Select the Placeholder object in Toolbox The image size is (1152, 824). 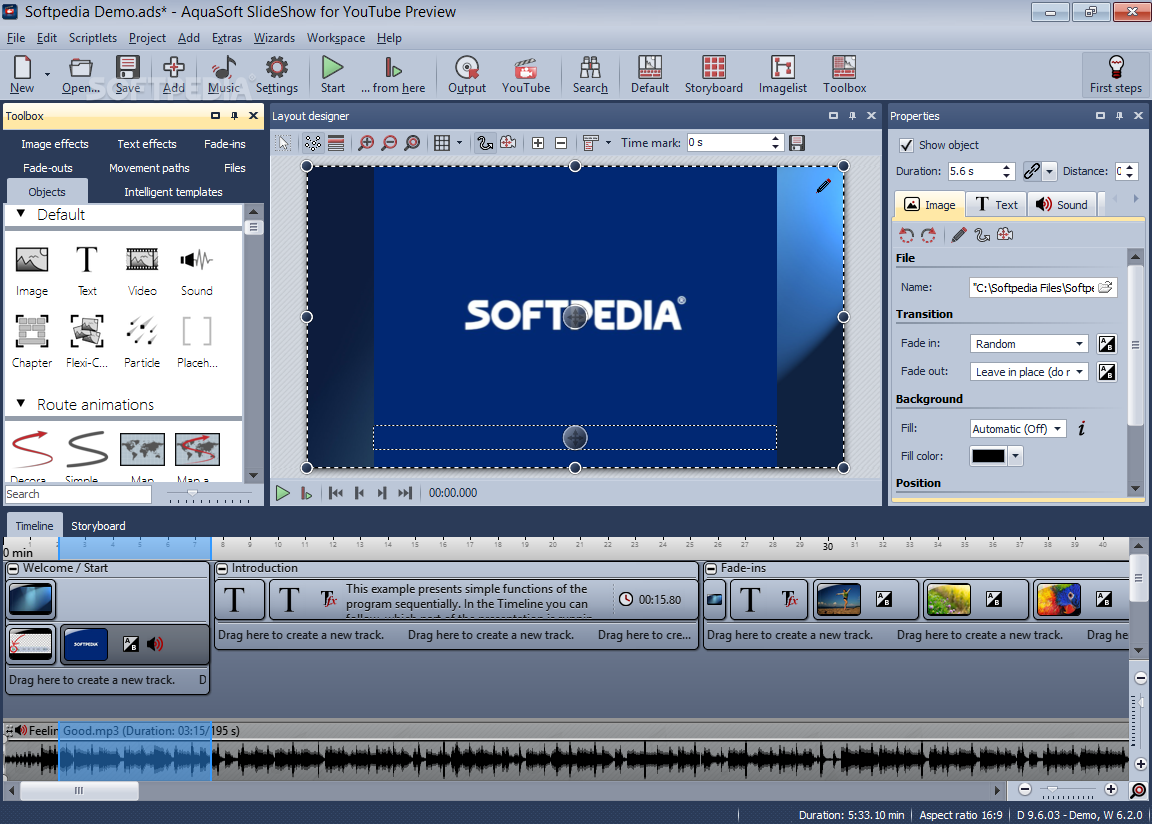click(197, 341)
